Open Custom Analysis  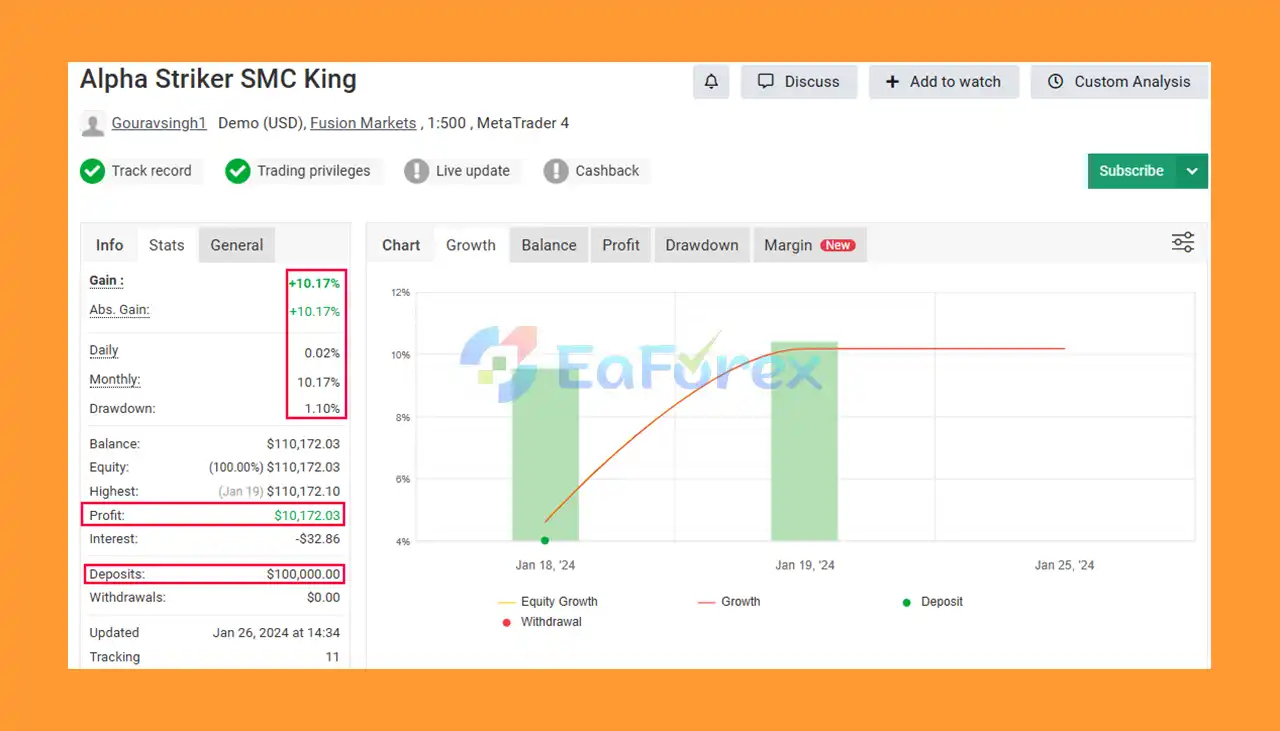1119,82
